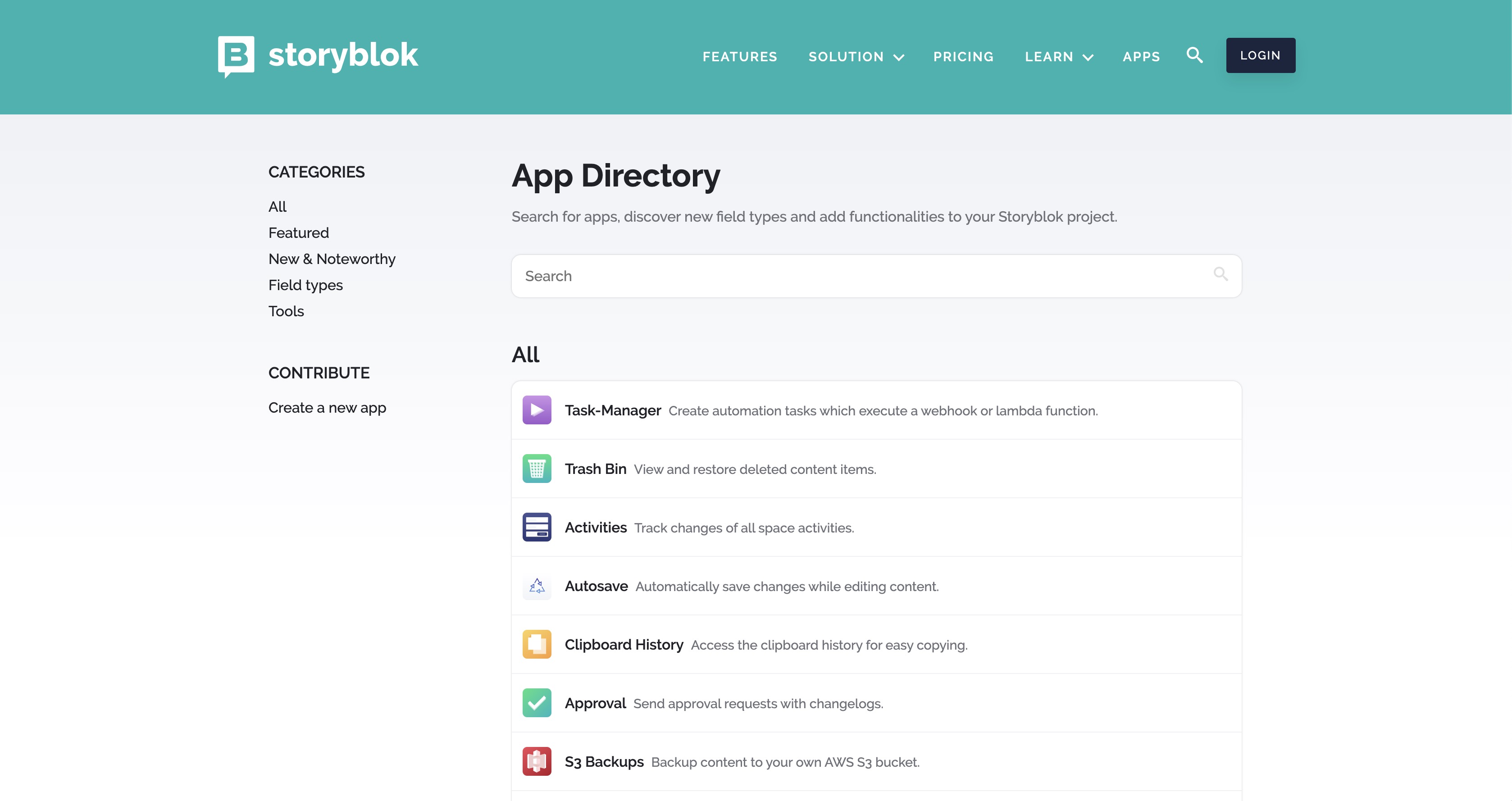Click the Trash Bin app icon

(537, 469)
